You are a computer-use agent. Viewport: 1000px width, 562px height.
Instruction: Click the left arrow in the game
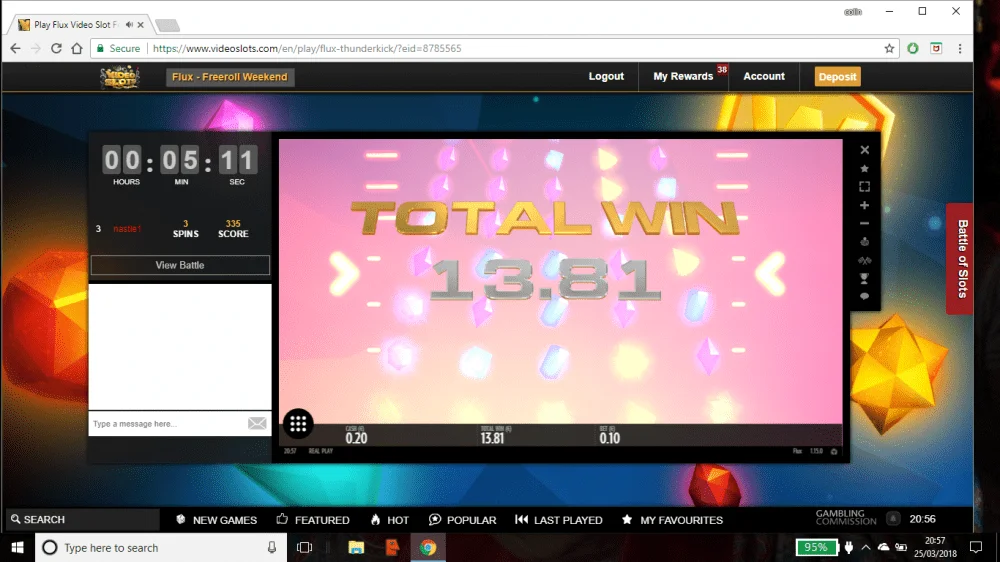tap(345, 274)
